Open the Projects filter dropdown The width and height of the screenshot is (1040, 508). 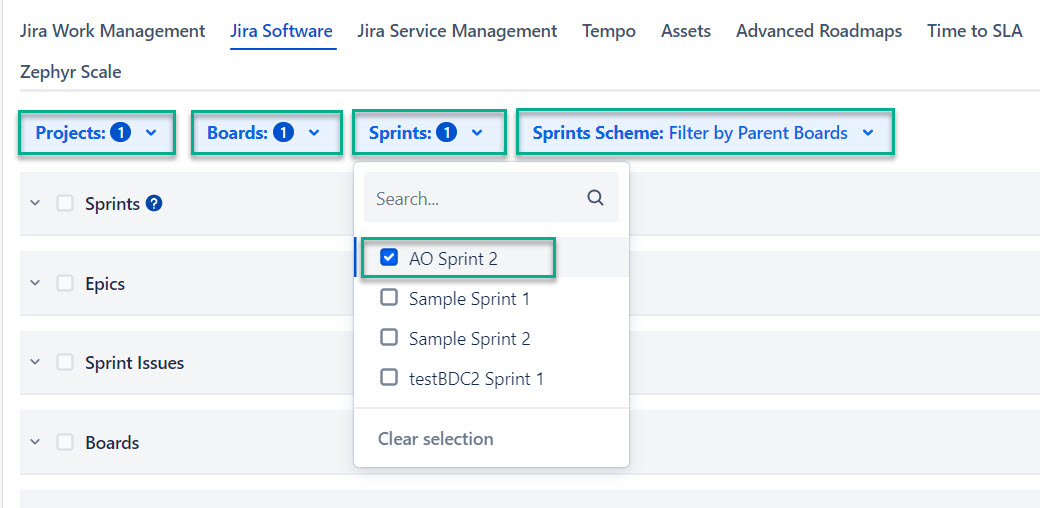tap(97, 133)
